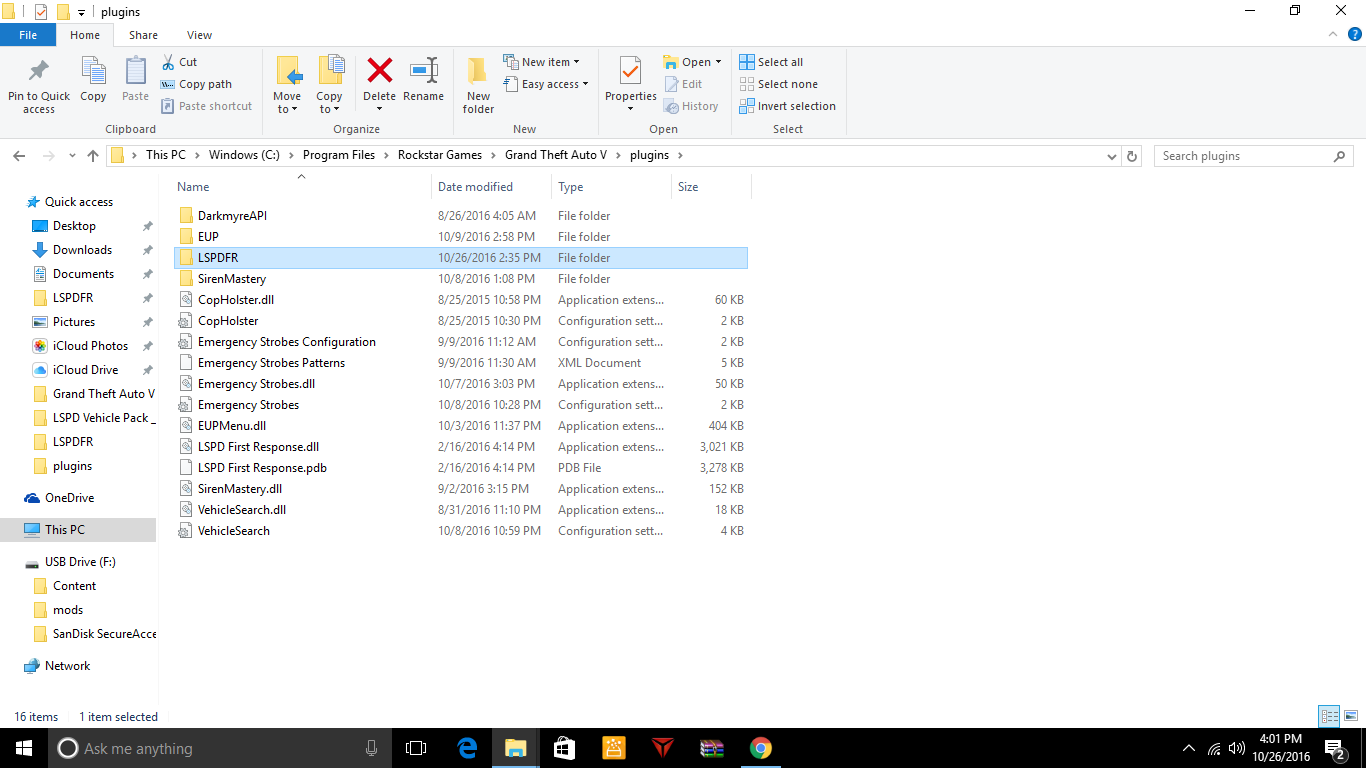
Task: Switch to Large icons view layout
Action: click(1350, 716)
